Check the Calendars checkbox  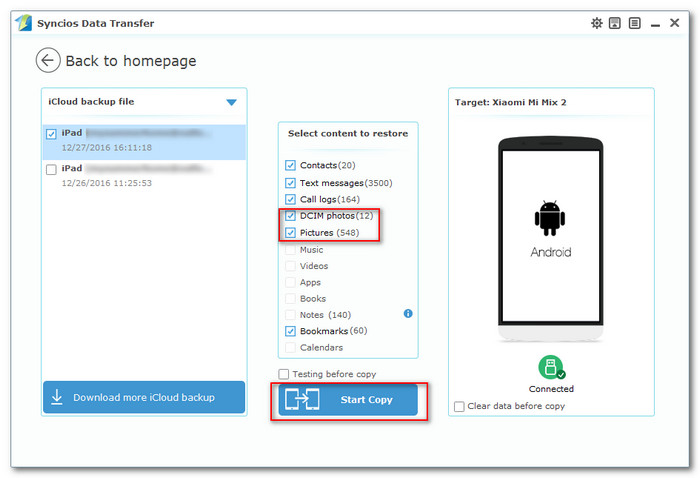point(290,348)
